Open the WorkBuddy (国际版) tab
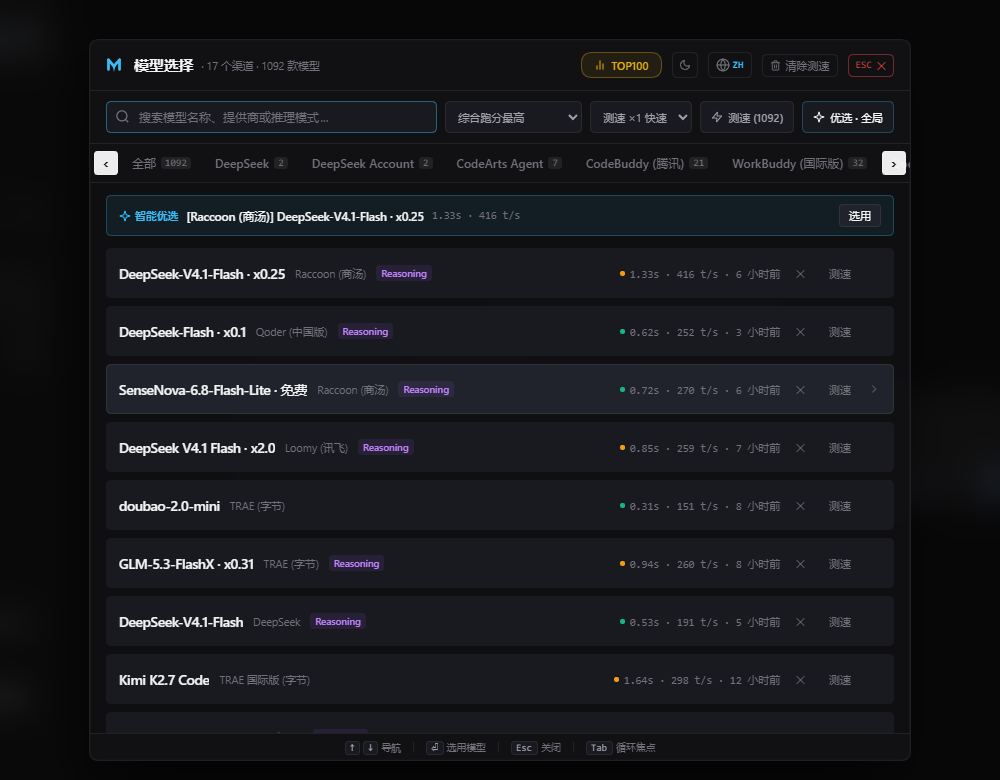Image resolution: width=1000 pixels, height=780 pixels. (799, 164)
